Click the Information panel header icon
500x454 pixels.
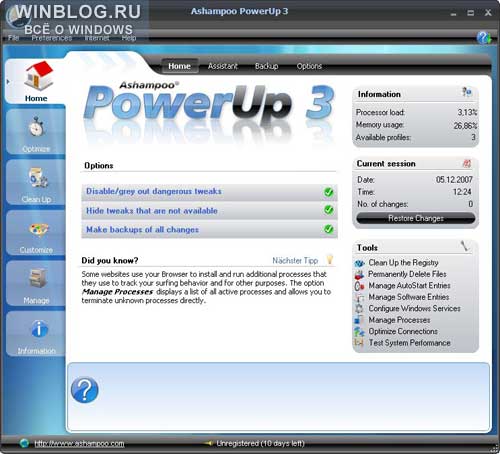(467, 92)
